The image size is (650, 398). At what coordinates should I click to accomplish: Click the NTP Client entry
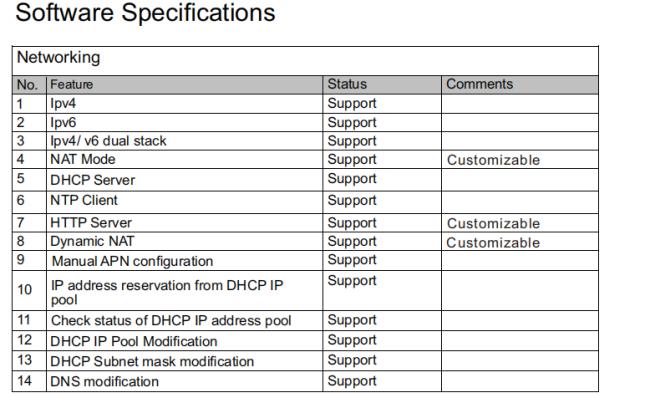(x=84, y=200)
